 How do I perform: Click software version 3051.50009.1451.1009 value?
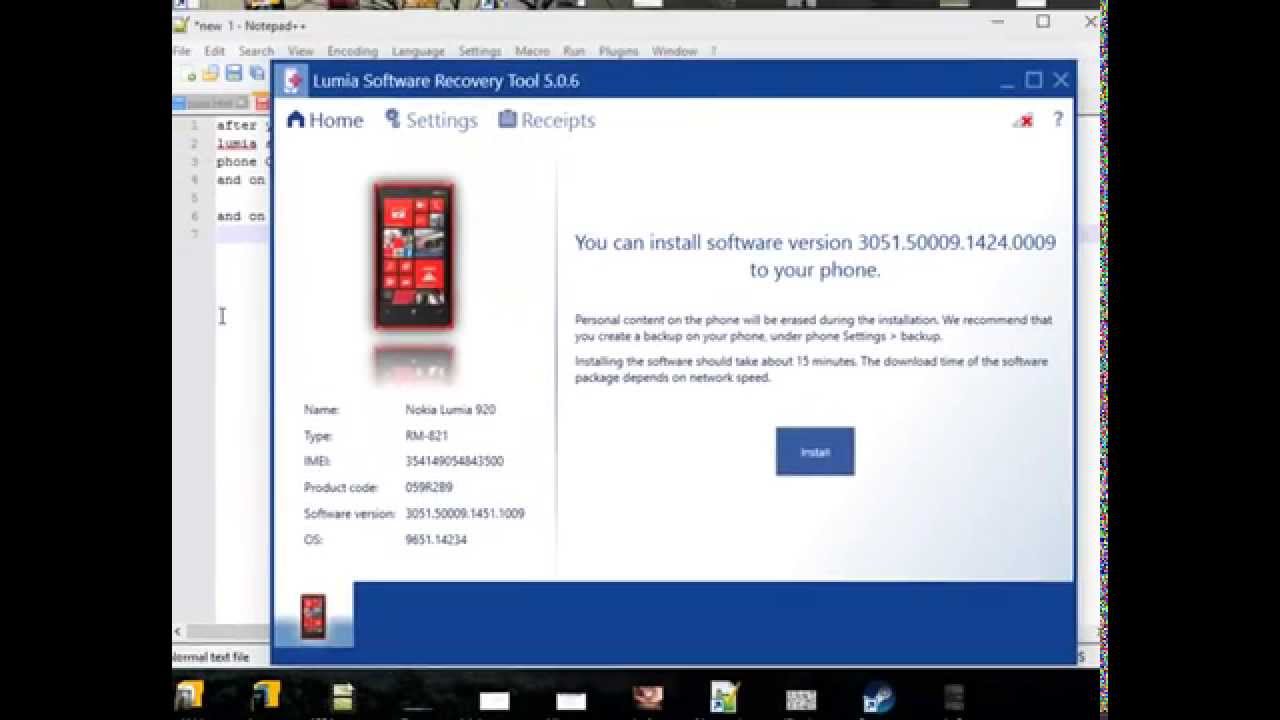pos(465,513)
